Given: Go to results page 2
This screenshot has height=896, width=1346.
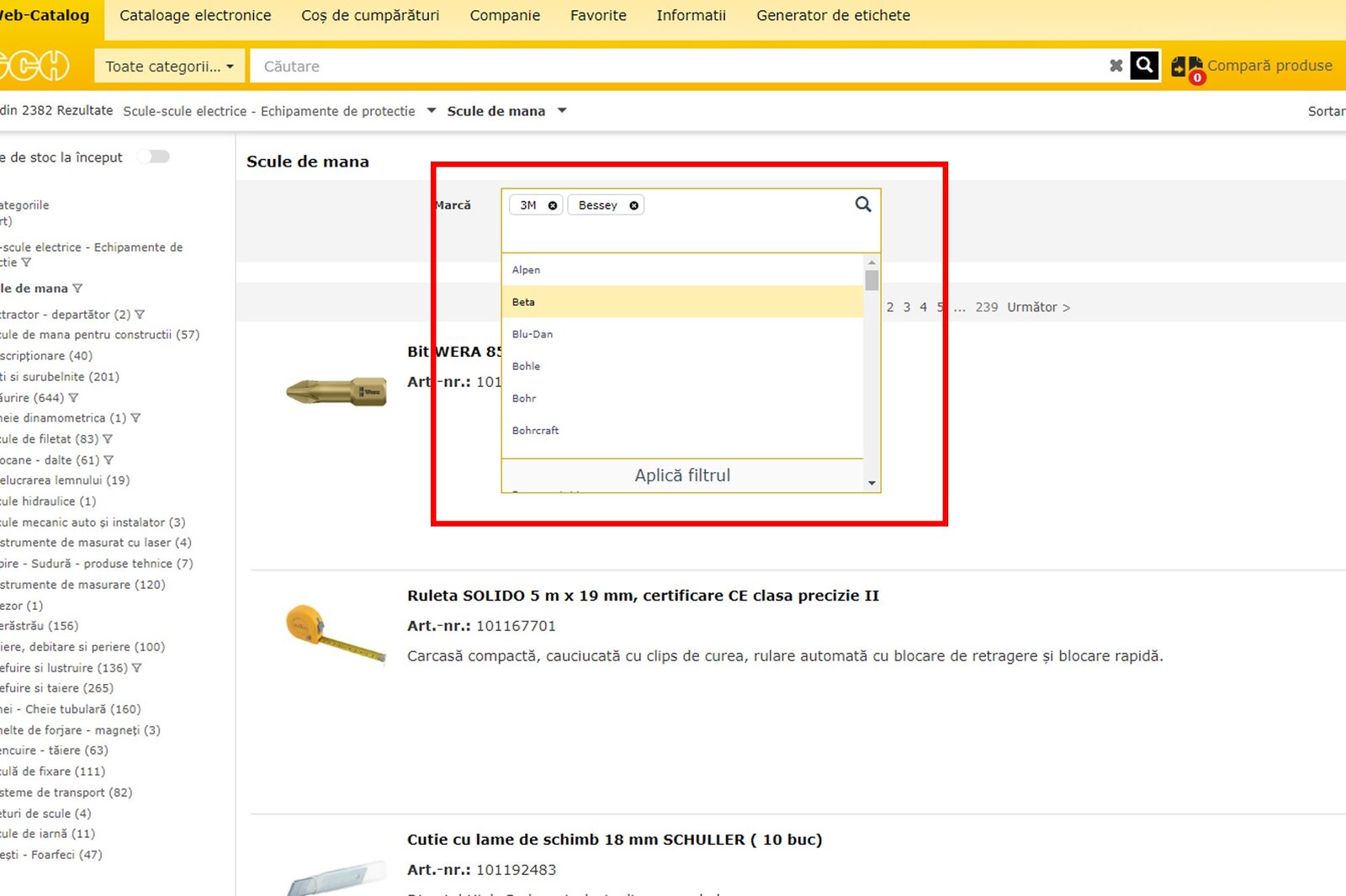Looking at the screenshot, I should click(x=890, y=307).
